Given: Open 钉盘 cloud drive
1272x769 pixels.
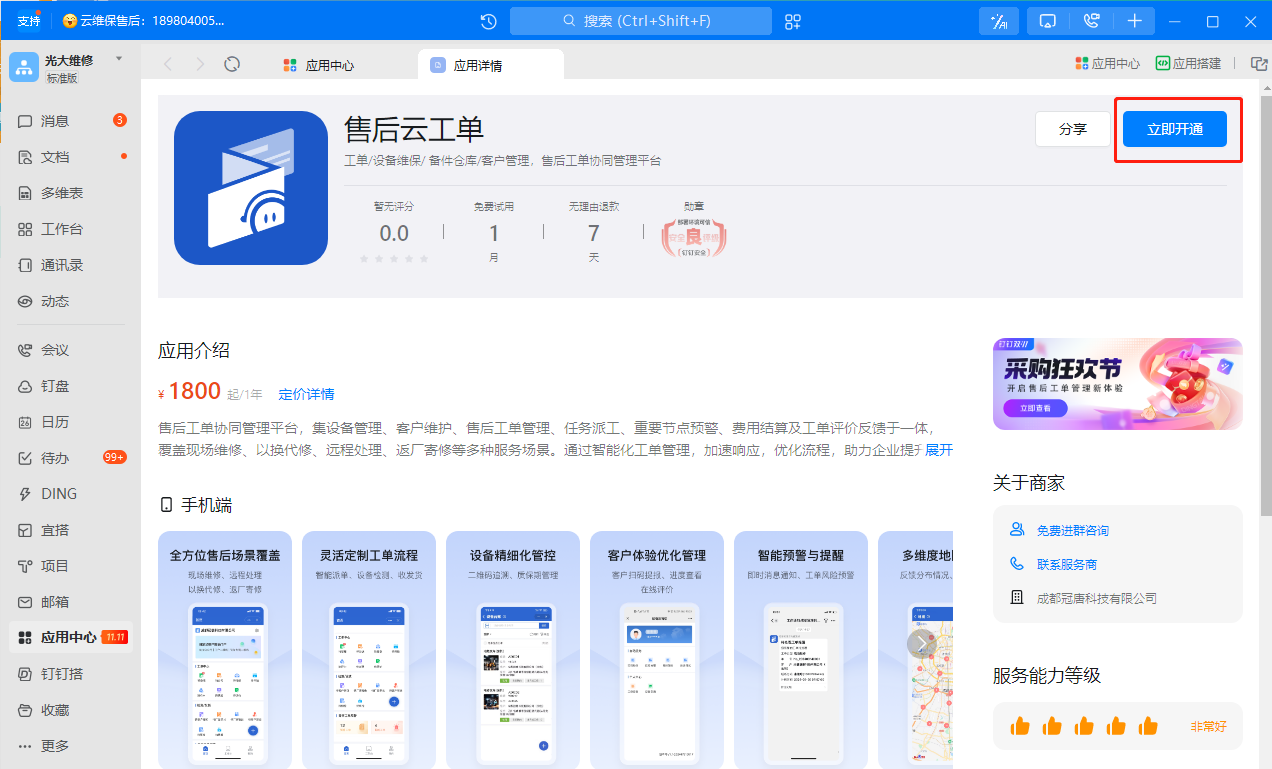Looking at the screenshot, I should click(x=70, y=386).
